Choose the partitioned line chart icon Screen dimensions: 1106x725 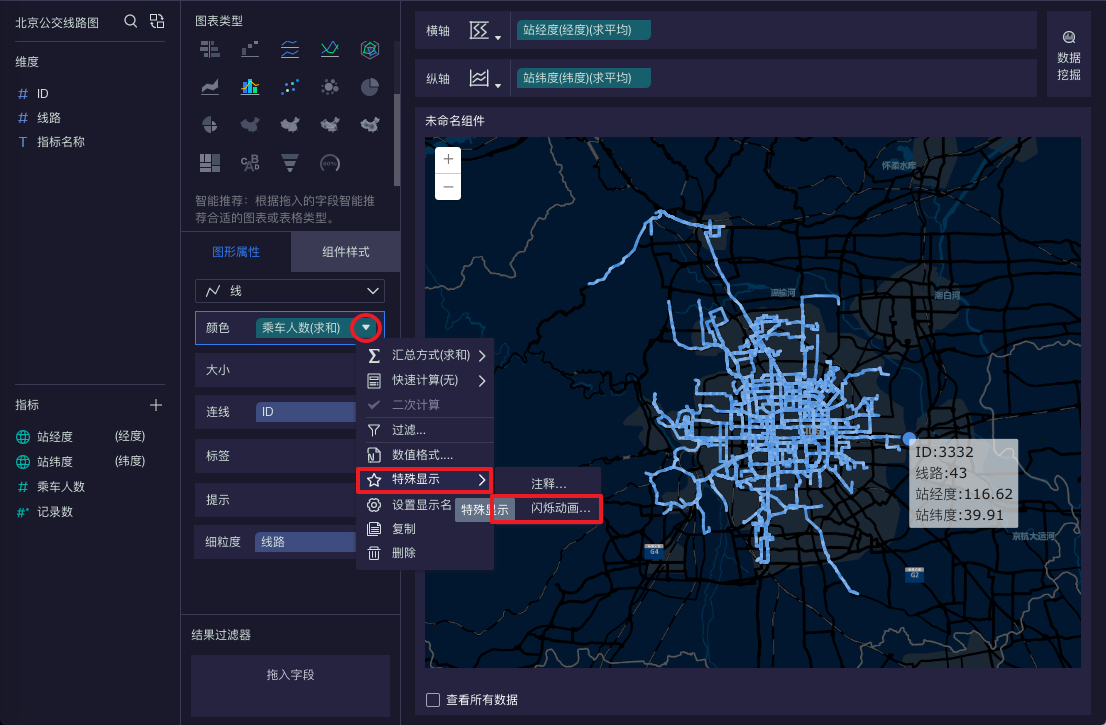pos(290,49)
